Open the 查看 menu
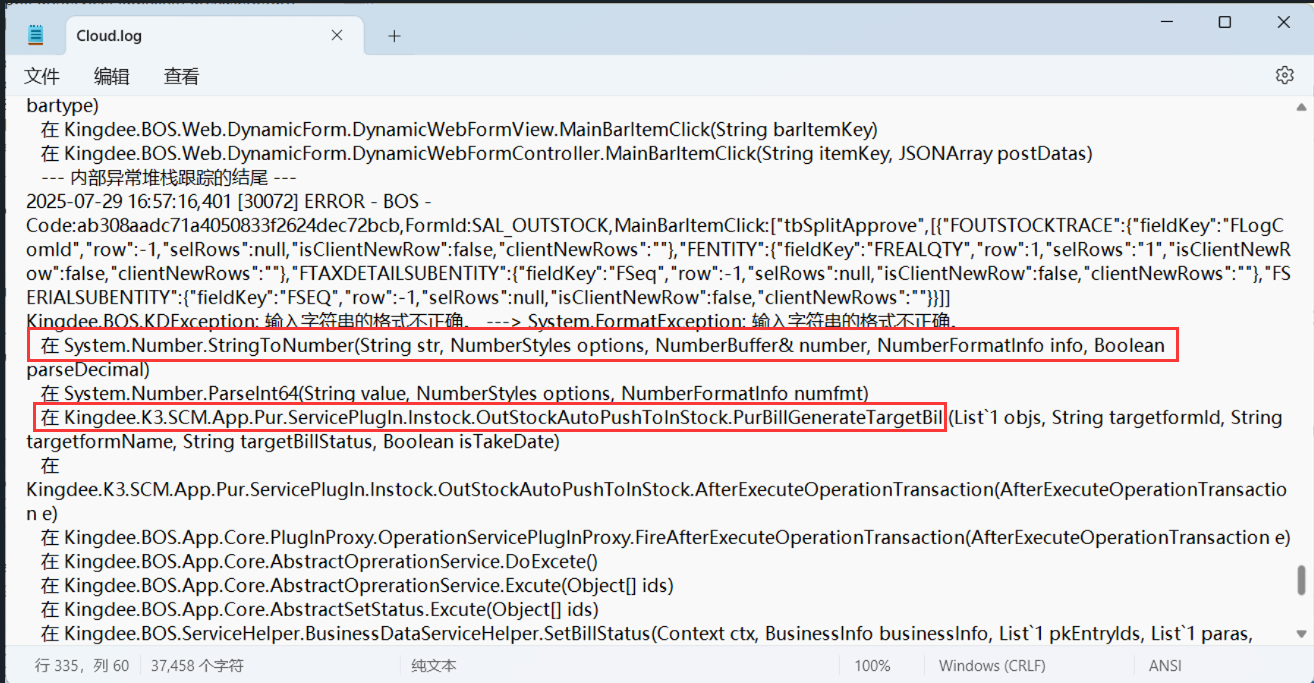 click(x=181, y=76)
